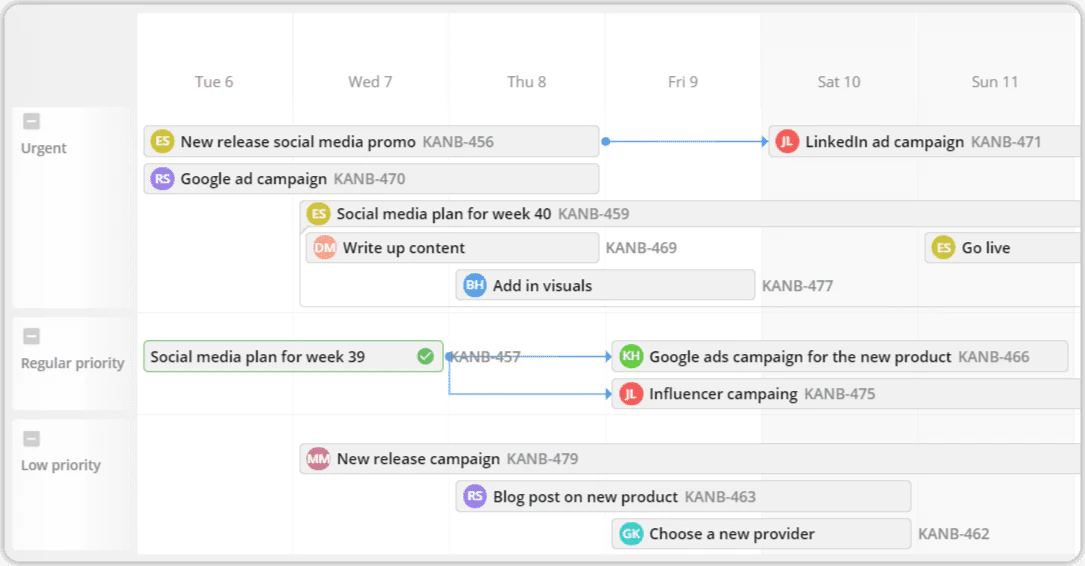
Task: Collapse the Urgent swimlane
Action: [x=31, y=122]
